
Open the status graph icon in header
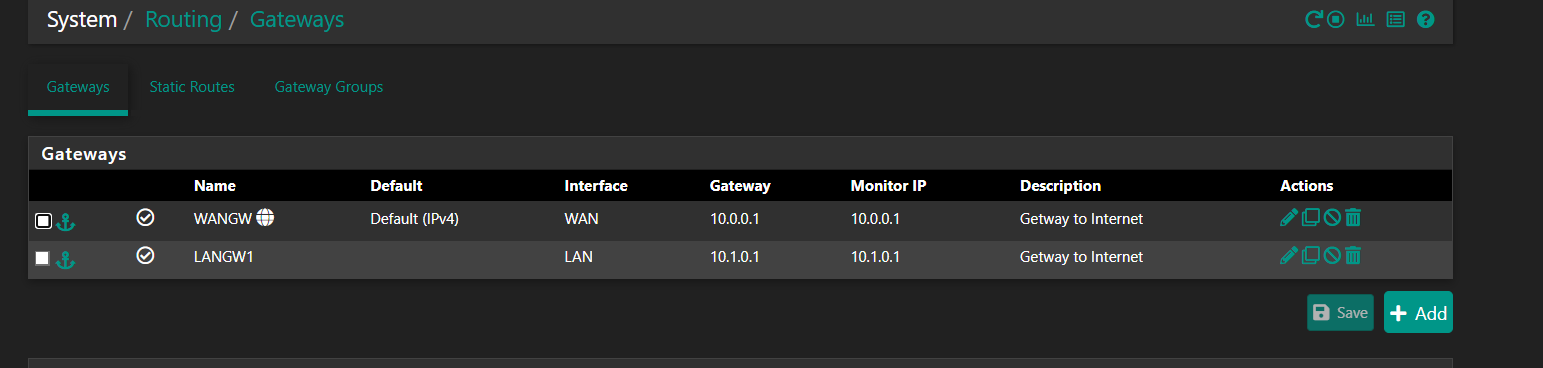1365,19
